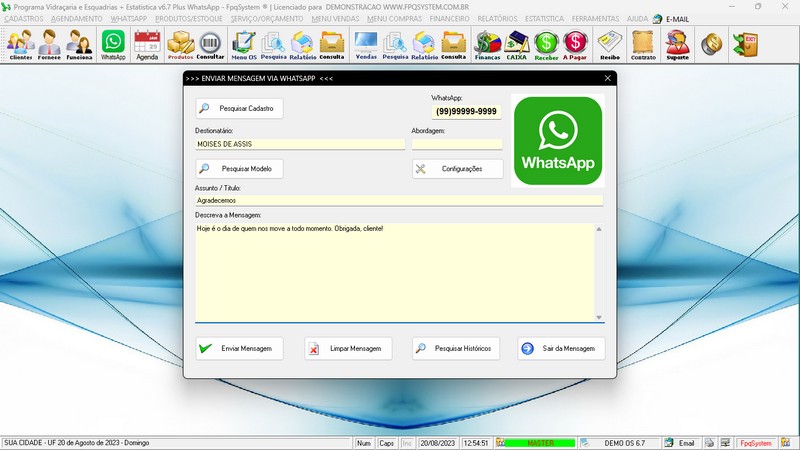
Task: Click Pesquisa icon beside Vendas
Action: [395, 45]
